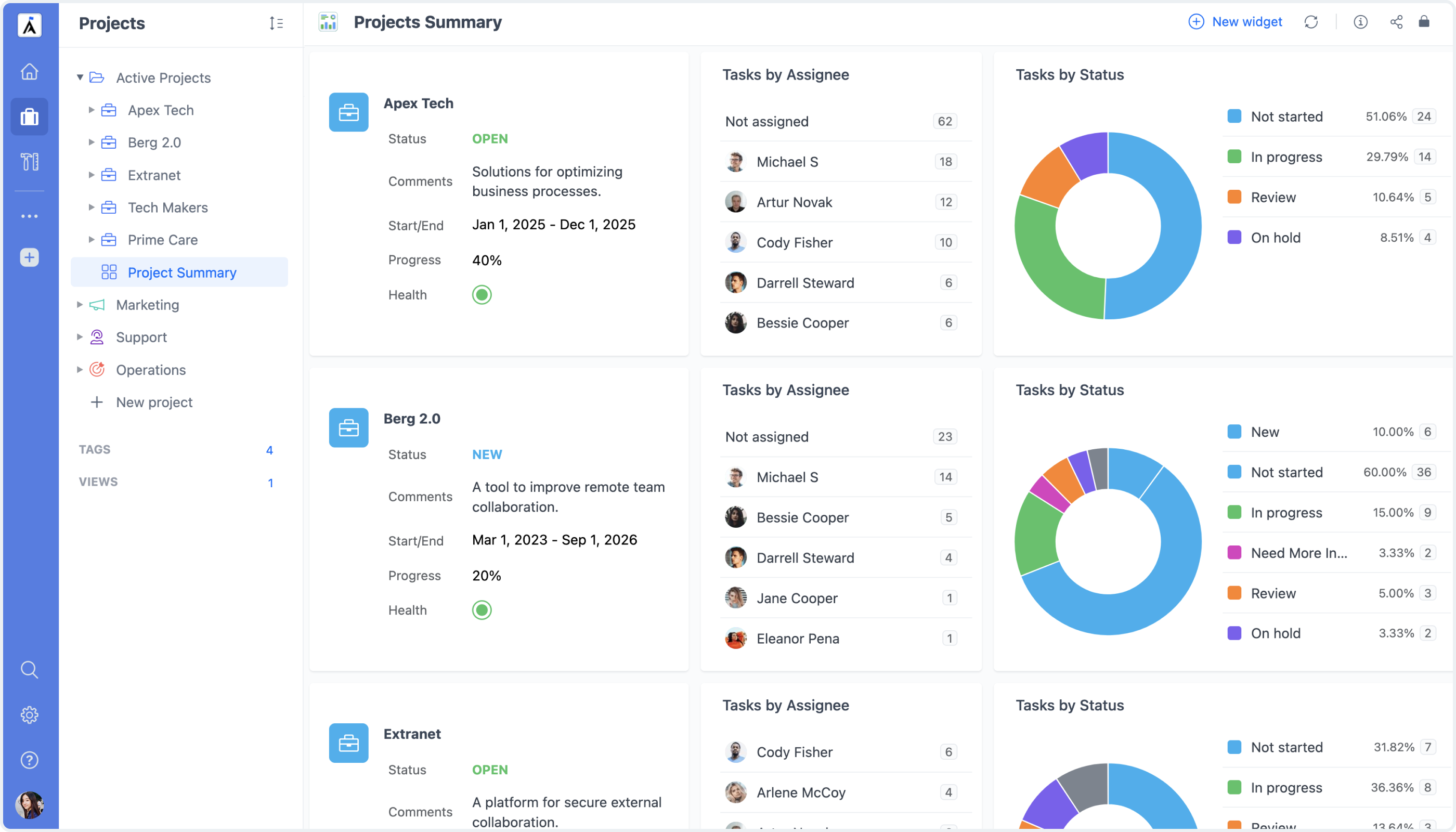
Task: Click Apex Tech OPEN status label
Action: coord(490,139)
